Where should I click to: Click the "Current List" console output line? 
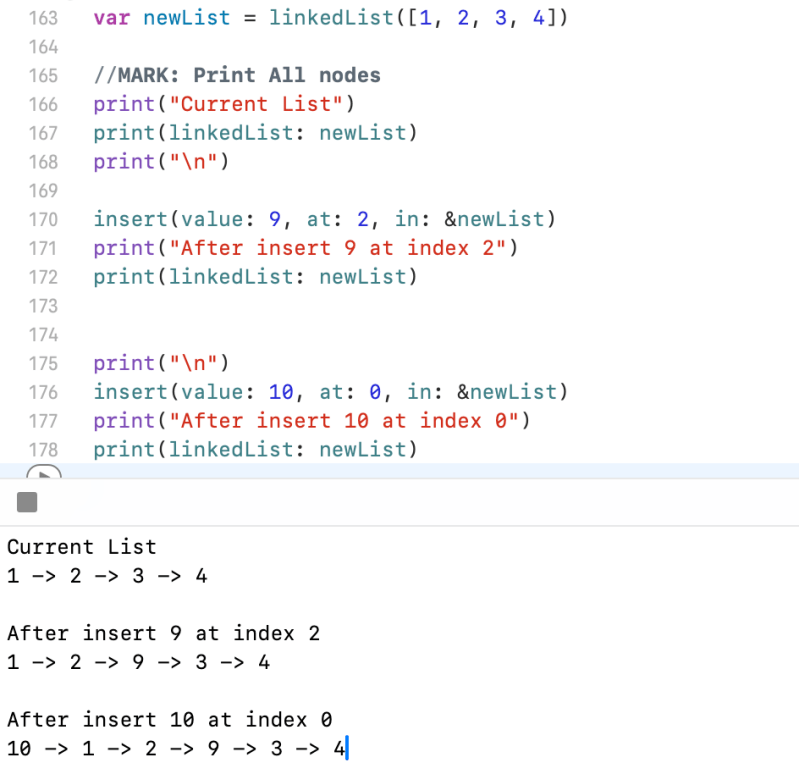(x=82, y=547)
